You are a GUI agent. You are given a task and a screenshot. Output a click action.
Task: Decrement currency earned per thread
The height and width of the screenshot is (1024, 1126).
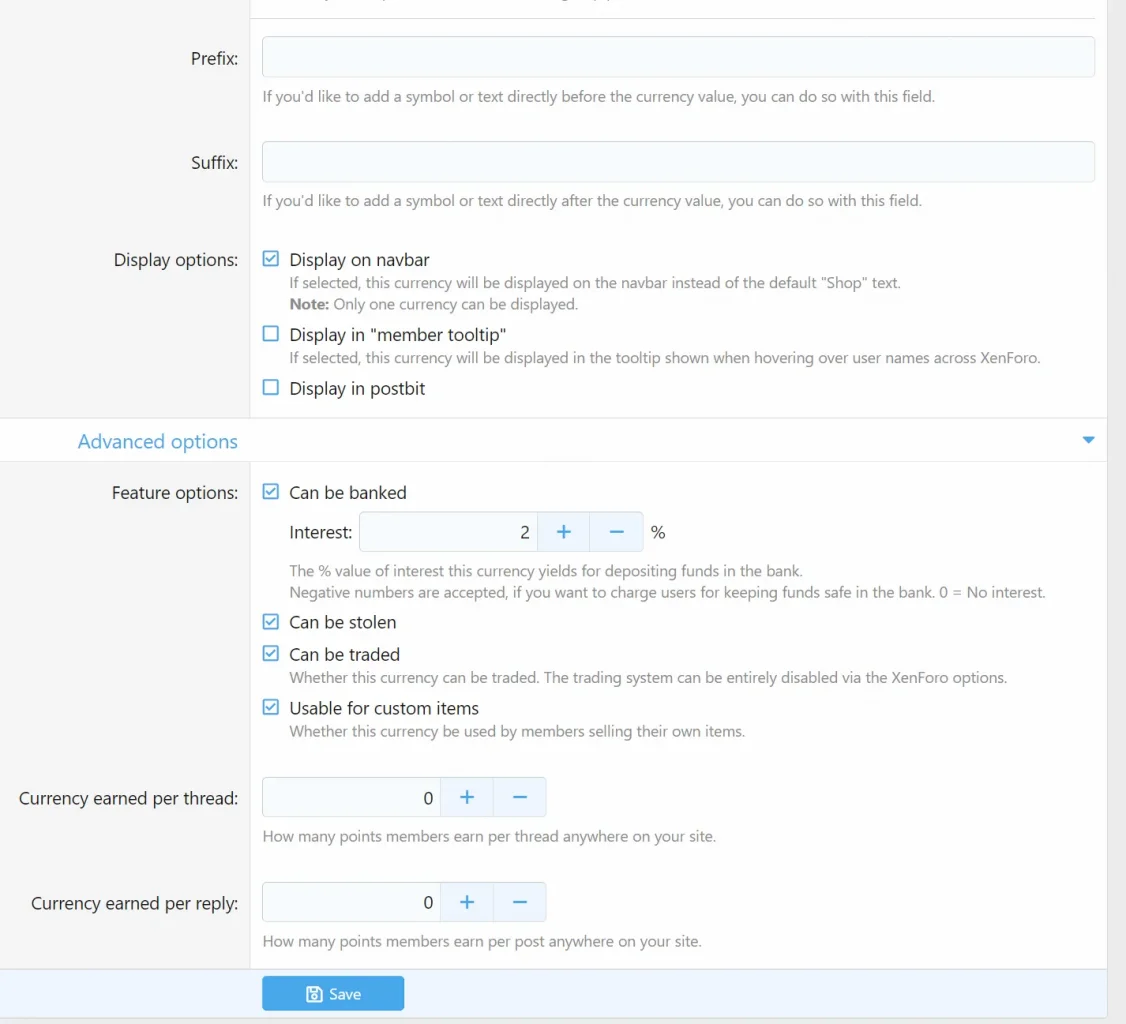(x=520, y=797)
